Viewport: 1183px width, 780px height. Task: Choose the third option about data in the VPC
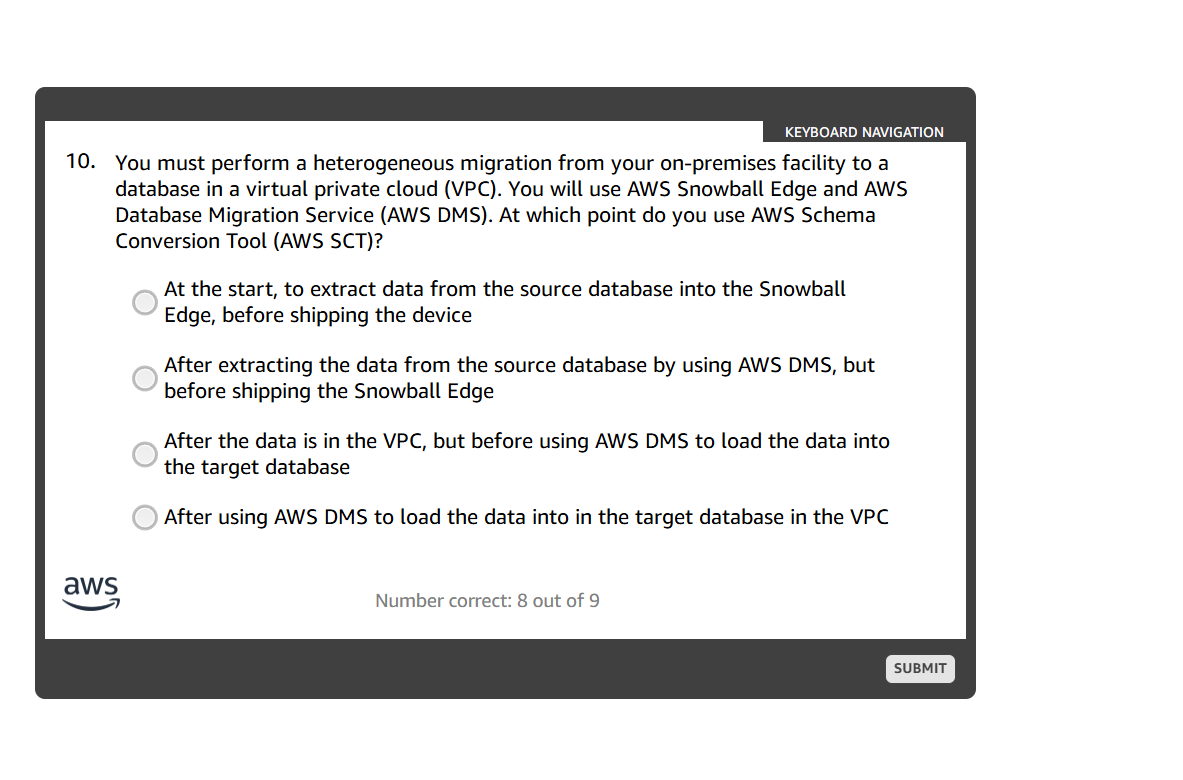pos(144,454)
